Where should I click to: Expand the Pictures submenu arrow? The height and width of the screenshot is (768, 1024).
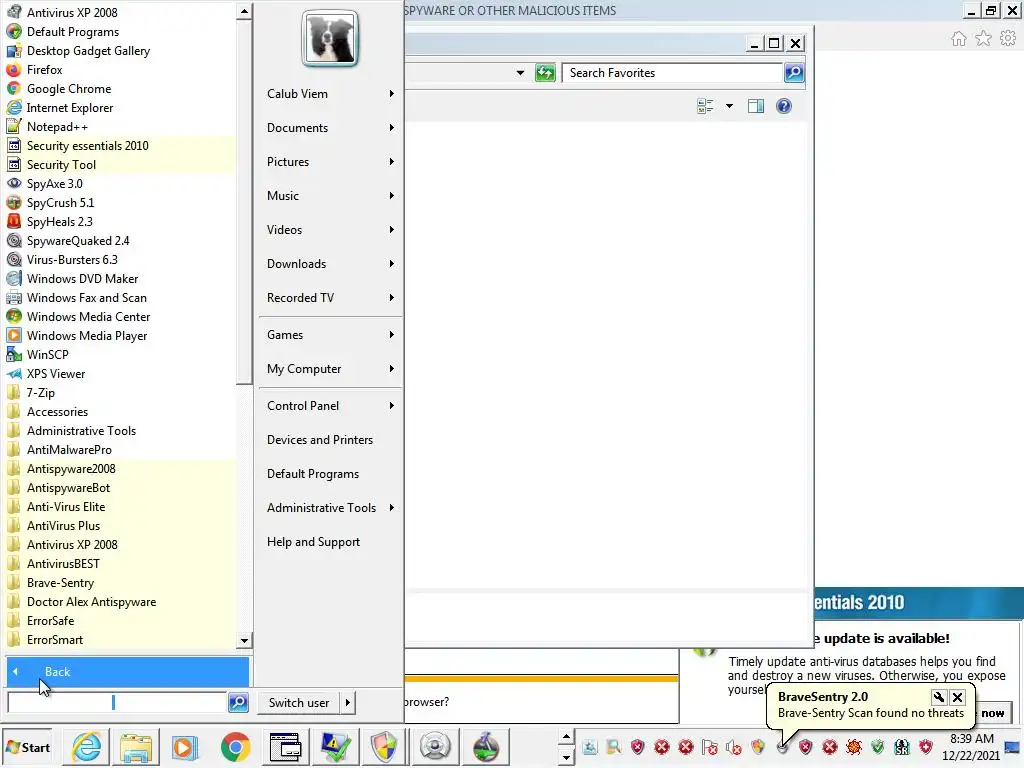[391, 161]
